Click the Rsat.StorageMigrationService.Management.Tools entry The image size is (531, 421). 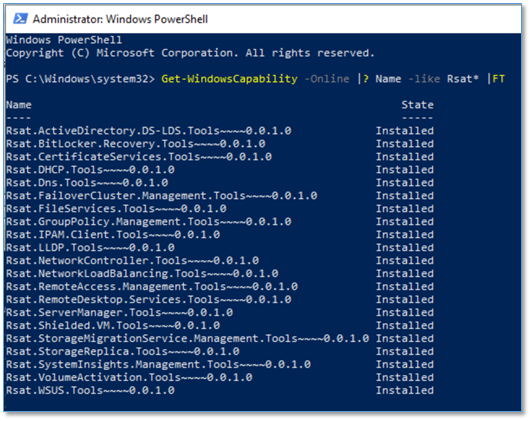click(188, 338)
